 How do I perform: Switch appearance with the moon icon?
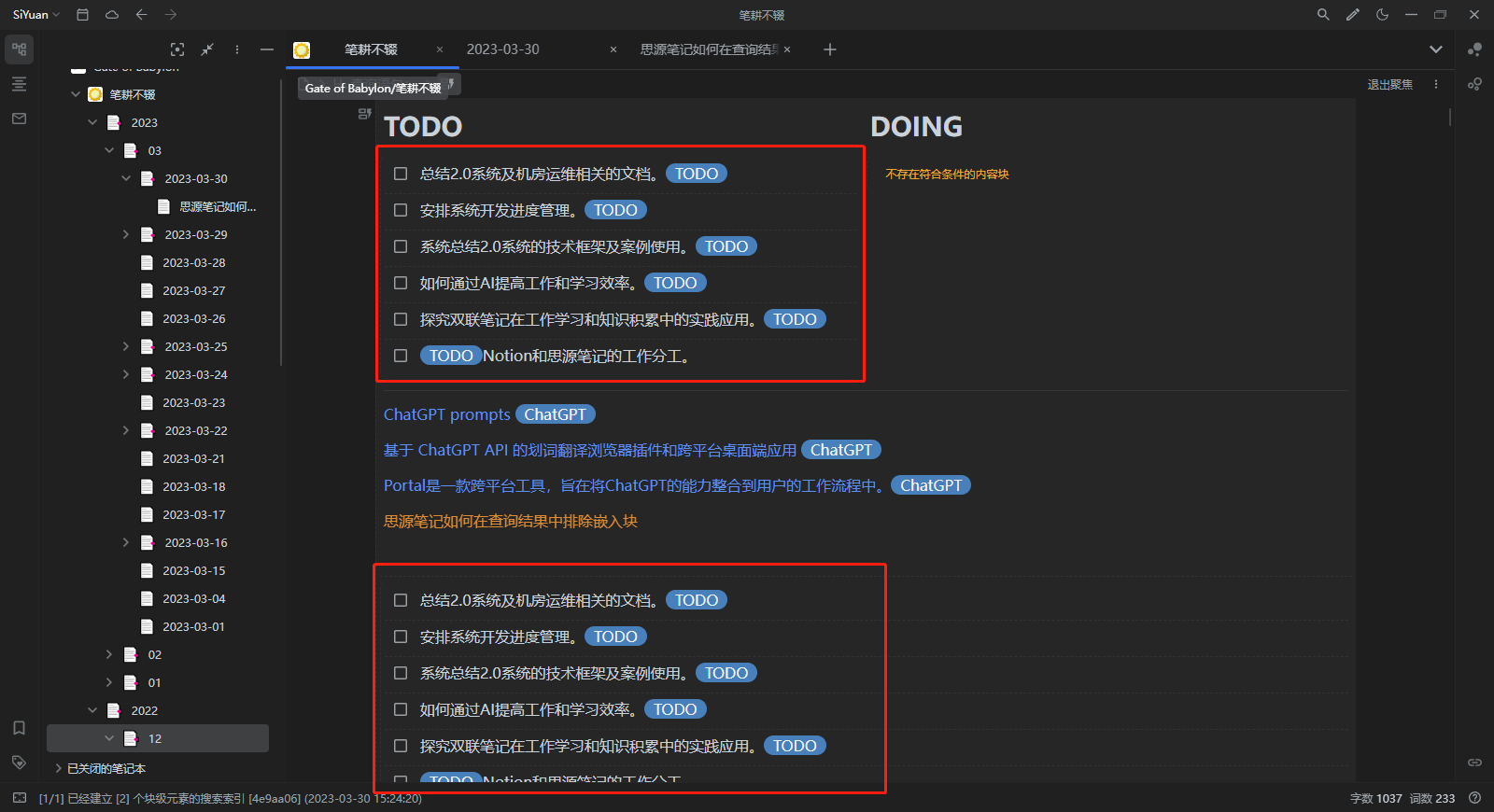tap(1382, 15)
